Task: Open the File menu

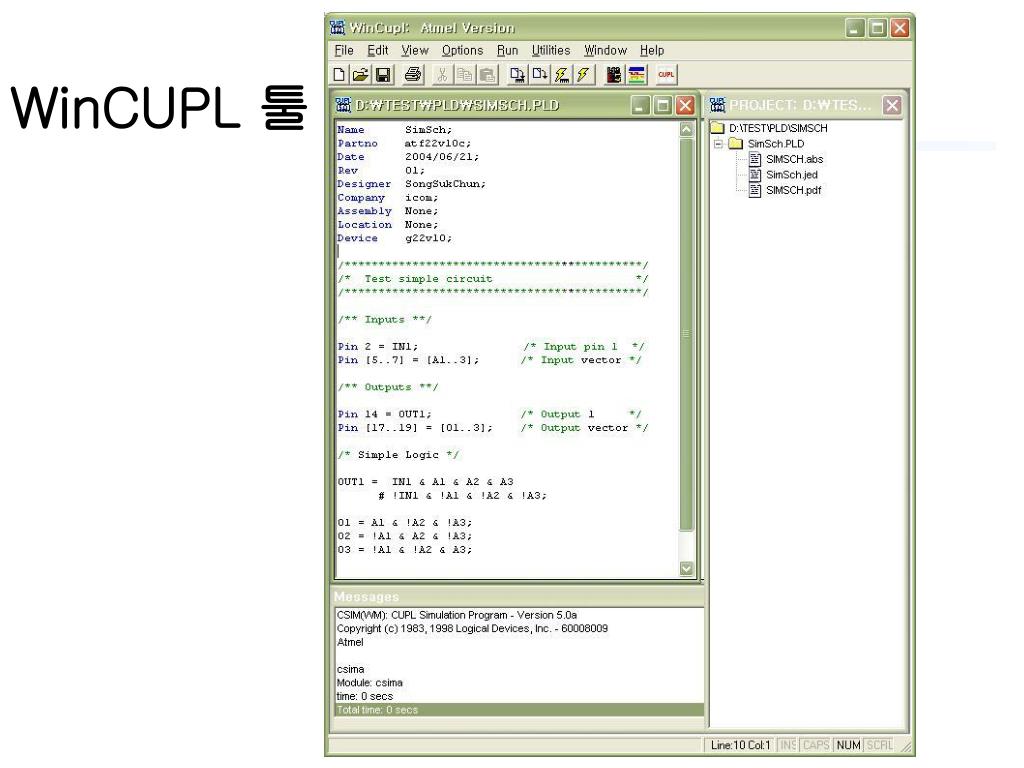Action: (x=344, y=50)
